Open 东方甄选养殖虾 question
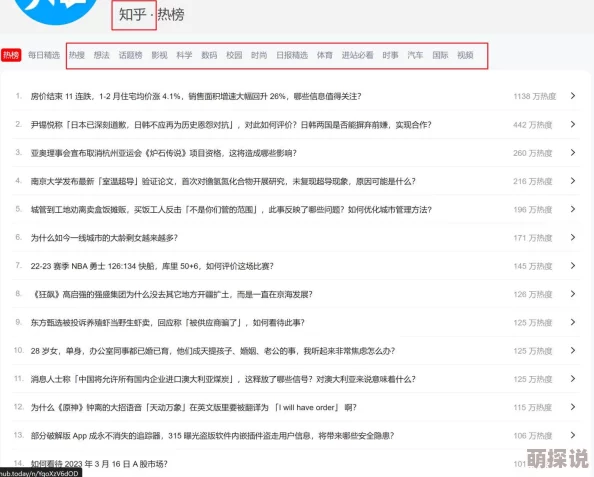The height and width of the screenshot is (477, 594). coord(167,322)
